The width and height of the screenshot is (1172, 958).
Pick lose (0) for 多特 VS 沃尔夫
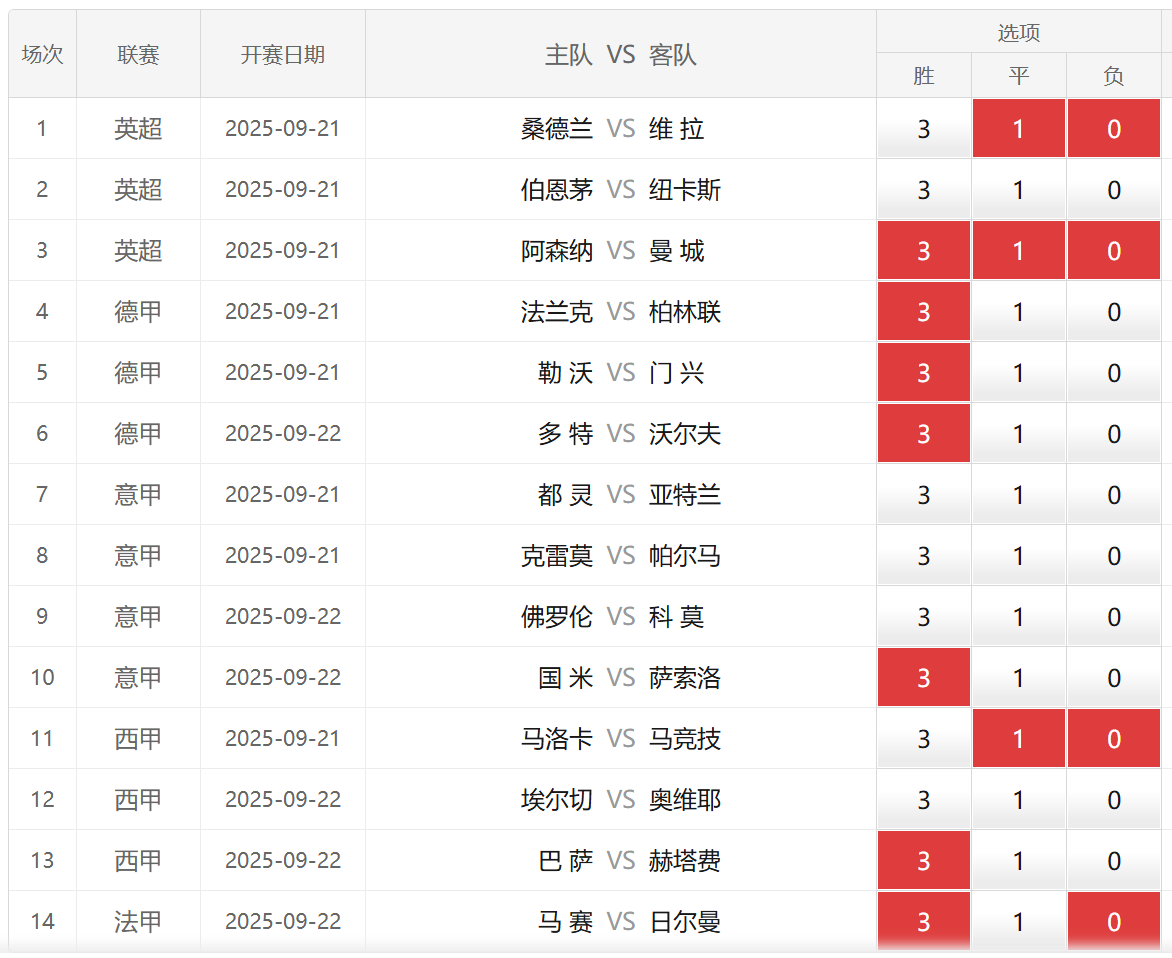pos(1113,434)
